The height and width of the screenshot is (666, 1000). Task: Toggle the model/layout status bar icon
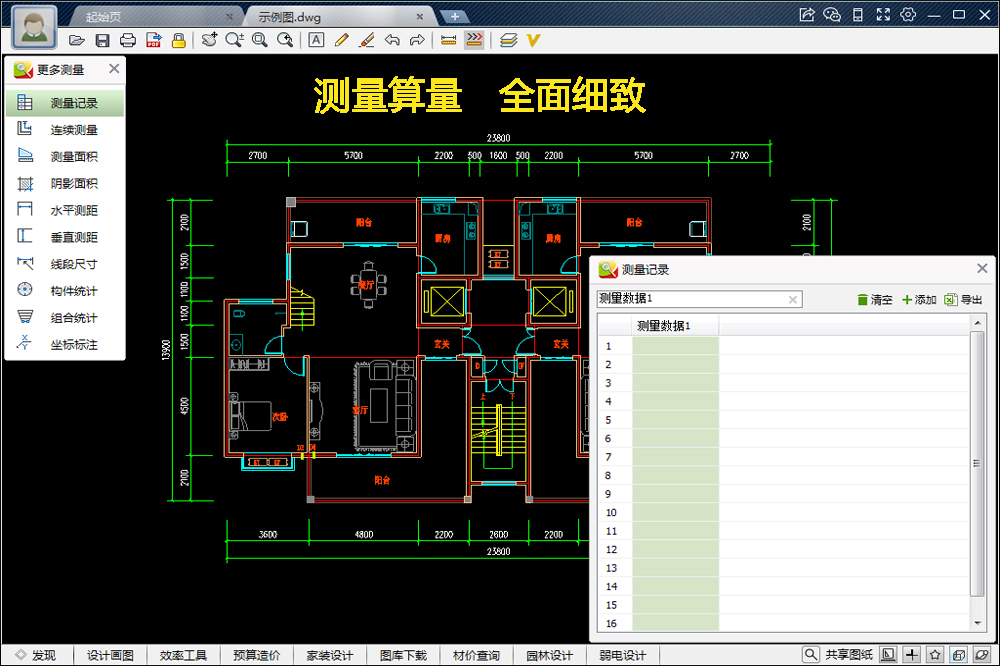click(x=888, y=655)
